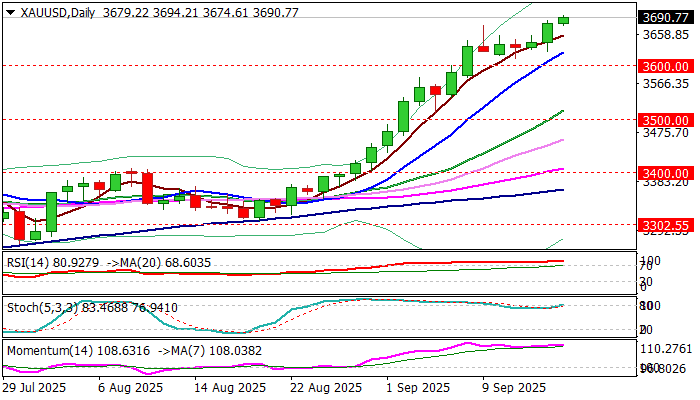
Task: Click the 3600.00 red level label
Action: 666,66
